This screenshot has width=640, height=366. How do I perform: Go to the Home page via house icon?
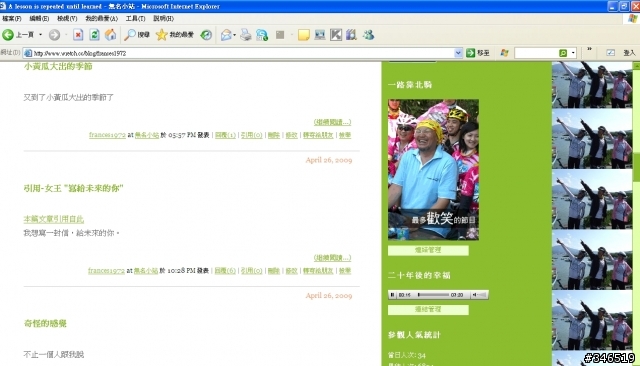[x=110, y=35]
